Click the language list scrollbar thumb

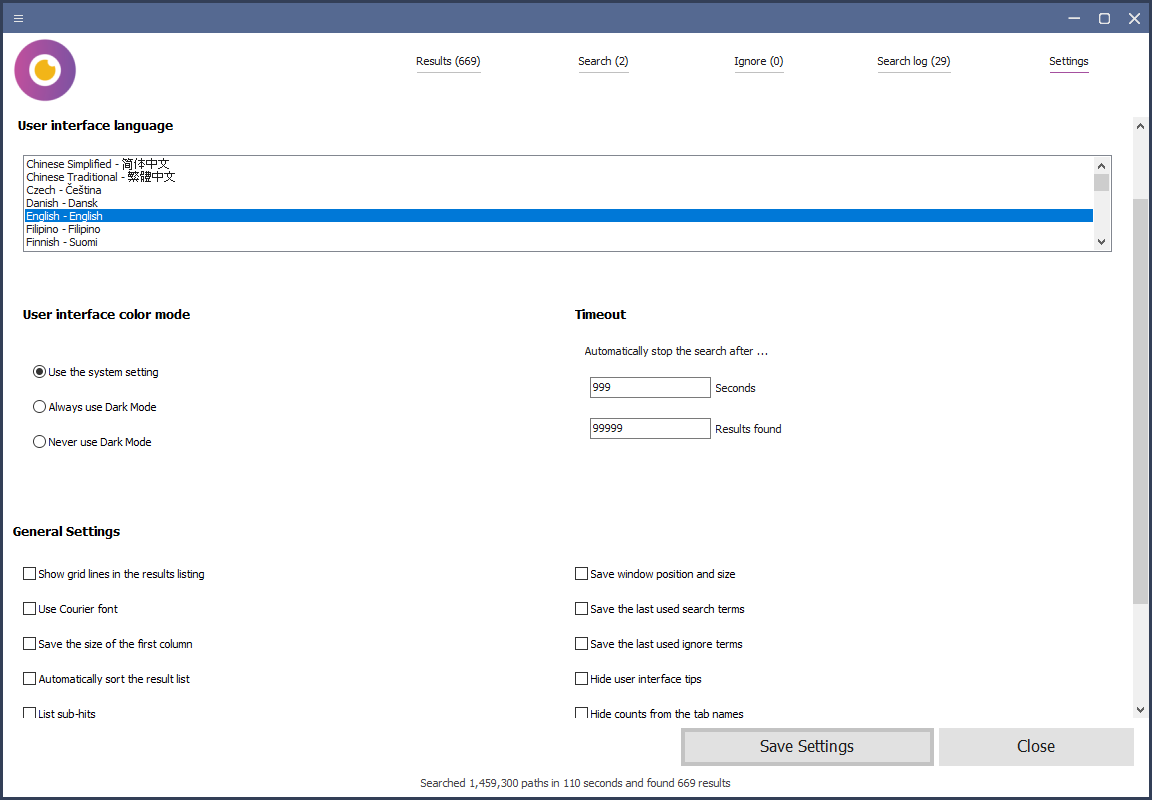[1101, 182]
